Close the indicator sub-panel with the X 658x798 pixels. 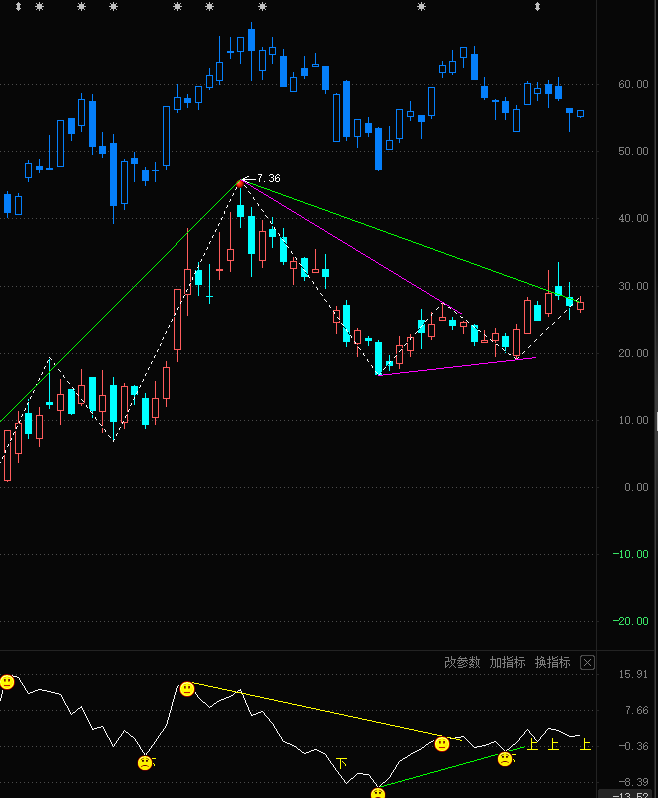587,663
